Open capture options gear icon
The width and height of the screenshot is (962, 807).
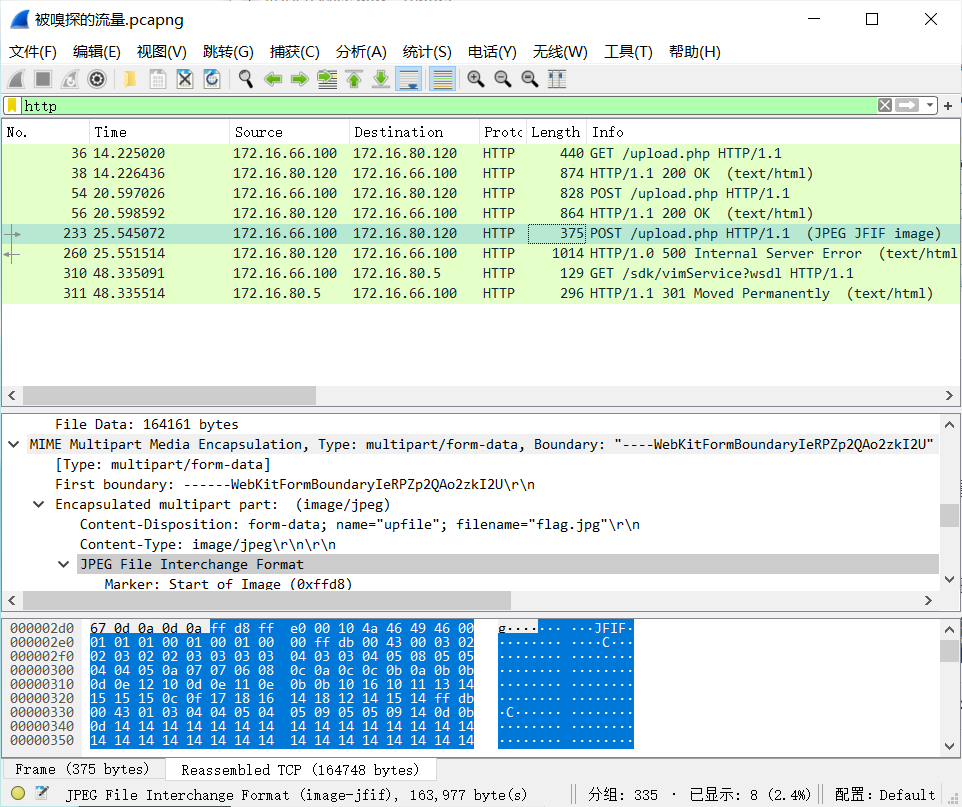tap(97, 79)
